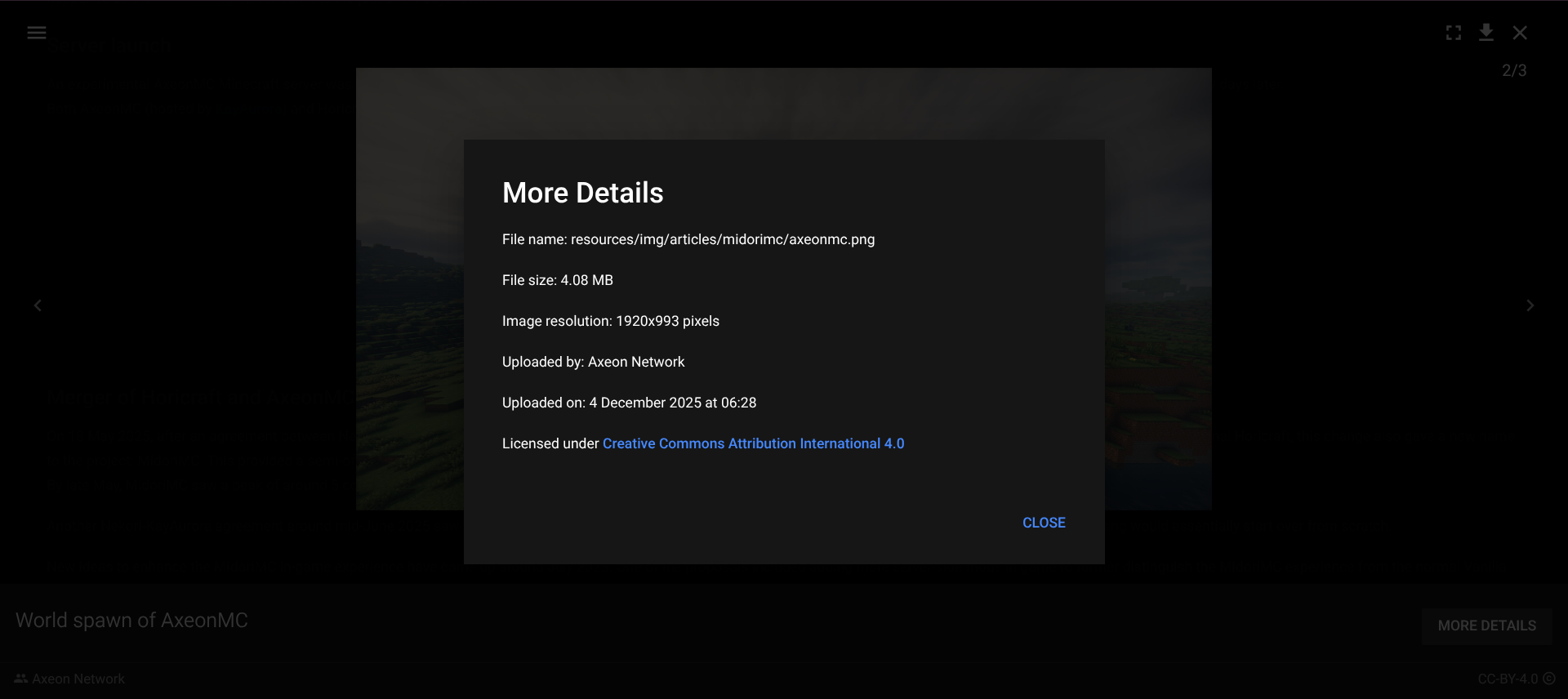
Task: Close the image viewer with X
Action: (x=1520, y=33)
